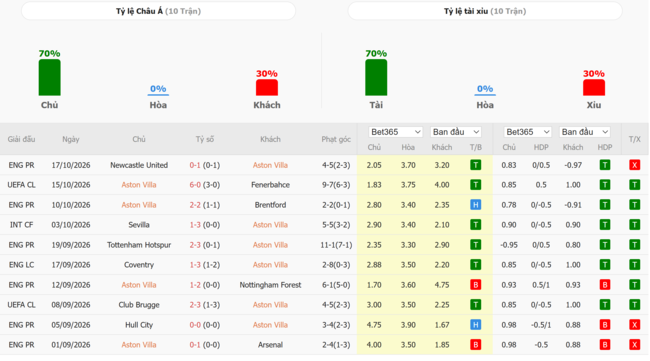Click the T/X column header
Screen dimensions: 650x361
[634, 139]
